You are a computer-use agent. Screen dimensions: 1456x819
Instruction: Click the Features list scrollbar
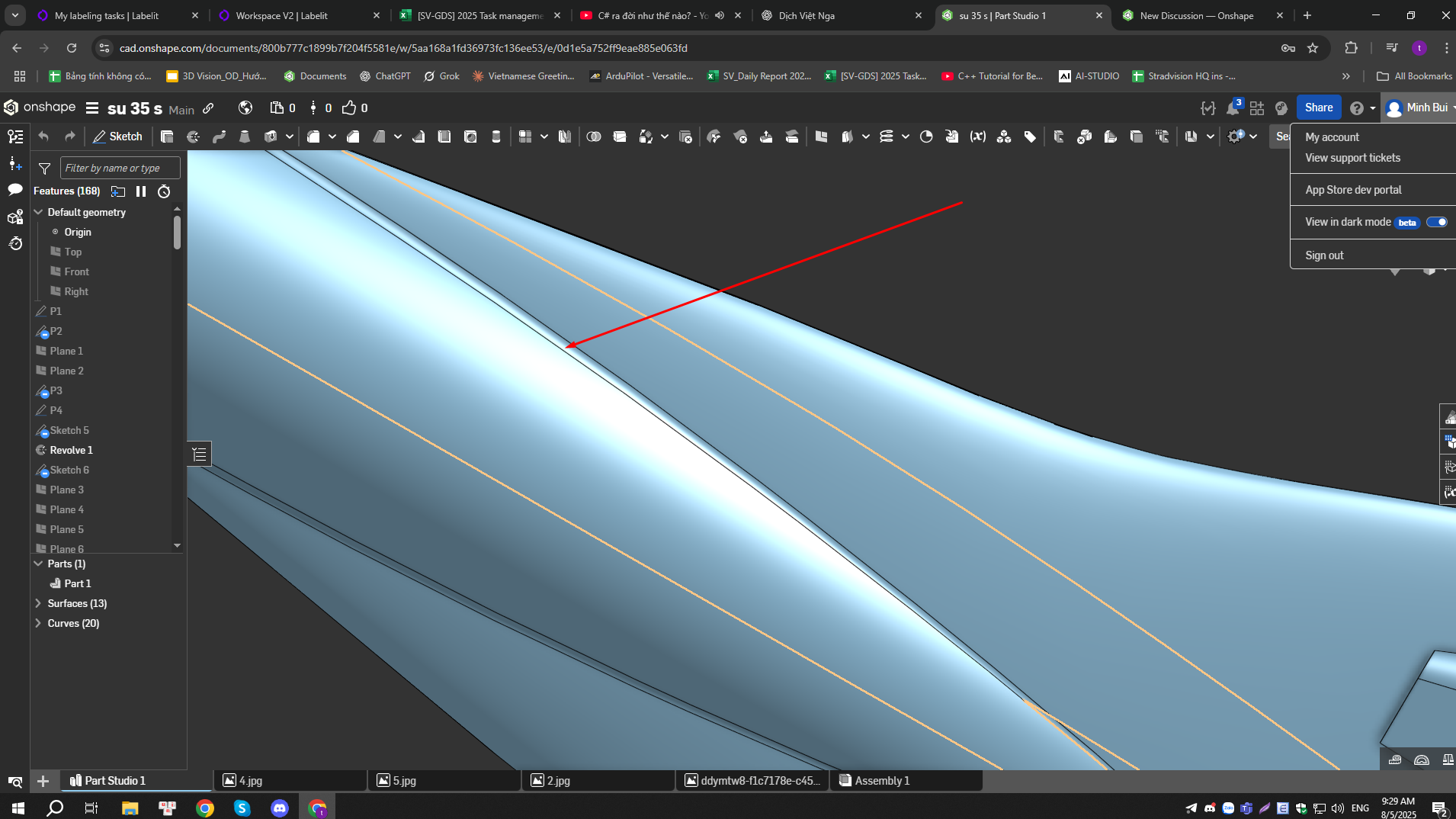[177, 232]
